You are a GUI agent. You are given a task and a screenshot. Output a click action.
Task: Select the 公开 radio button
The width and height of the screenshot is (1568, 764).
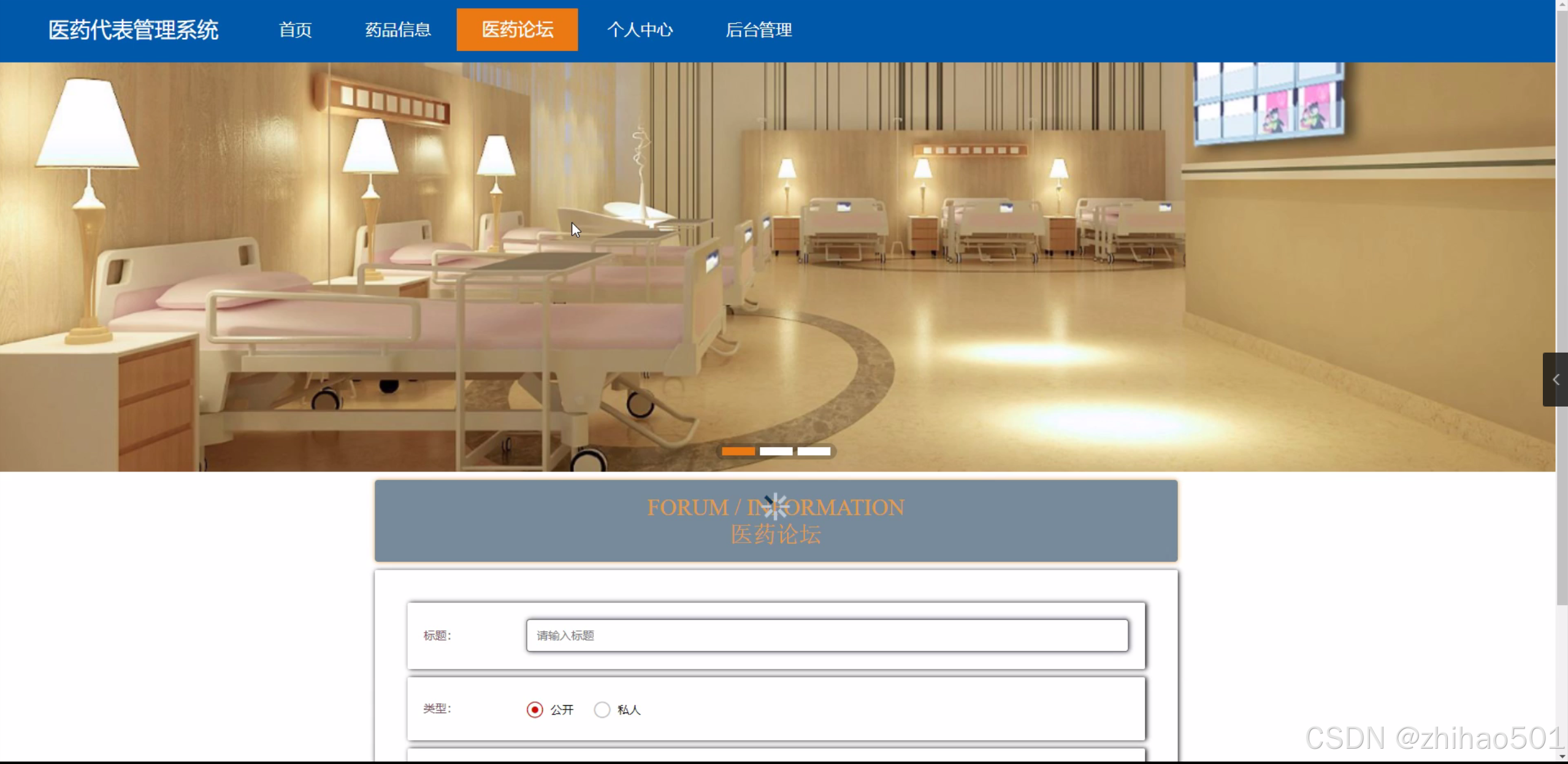535,709
